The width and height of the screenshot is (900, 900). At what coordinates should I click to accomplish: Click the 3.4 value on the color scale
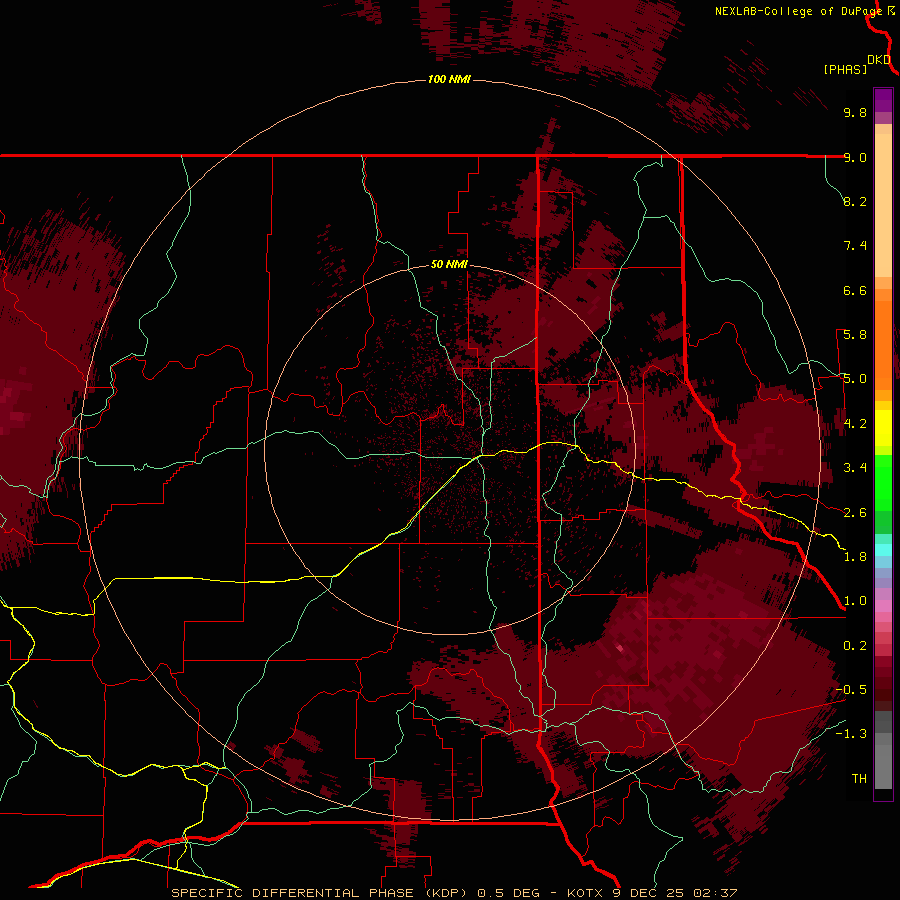coord(855,468)
